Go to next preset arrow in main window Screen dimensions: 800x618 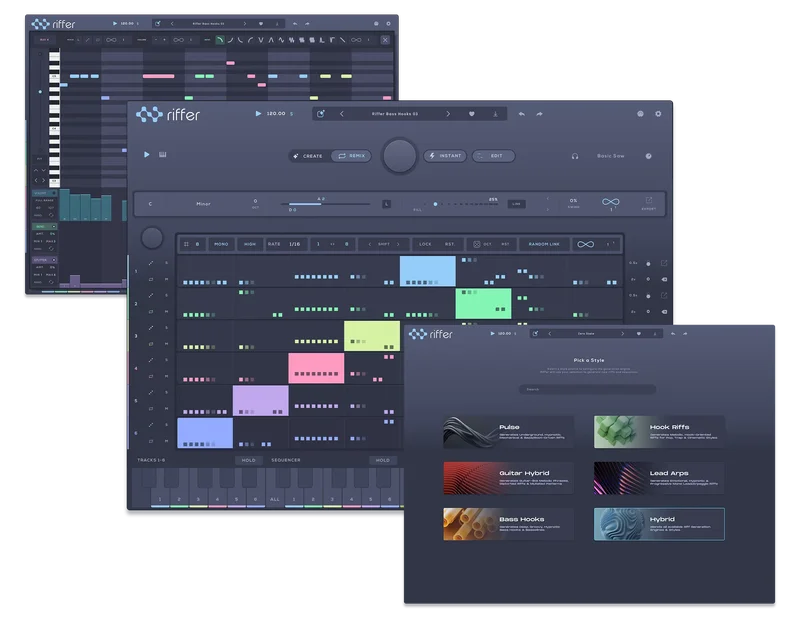click(448, 114)
